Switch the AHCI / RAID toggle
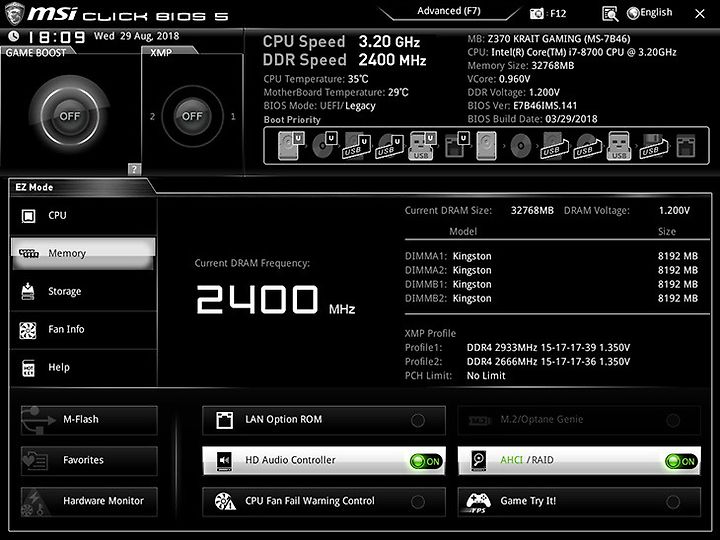The image size is (720, 540). coord(681,461)
